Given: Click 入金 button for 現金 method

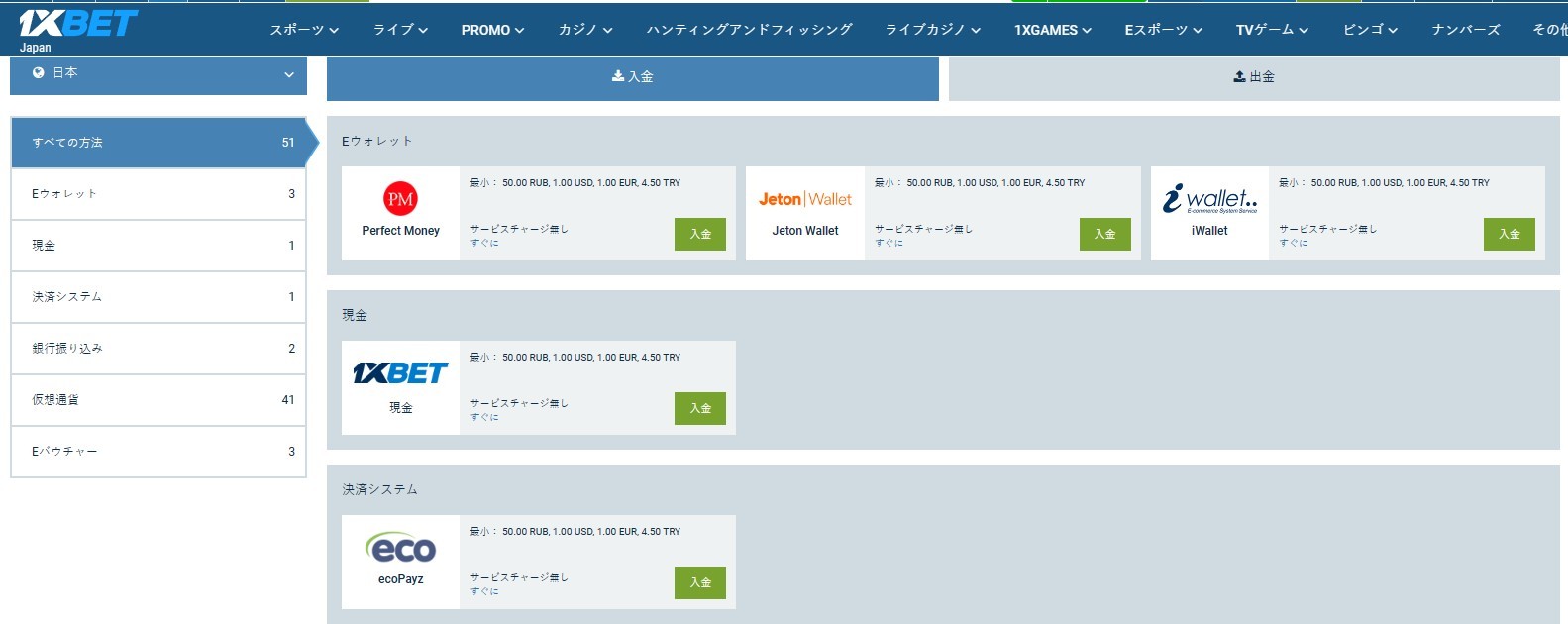Looking at the screenshot, I should [700, 408].
